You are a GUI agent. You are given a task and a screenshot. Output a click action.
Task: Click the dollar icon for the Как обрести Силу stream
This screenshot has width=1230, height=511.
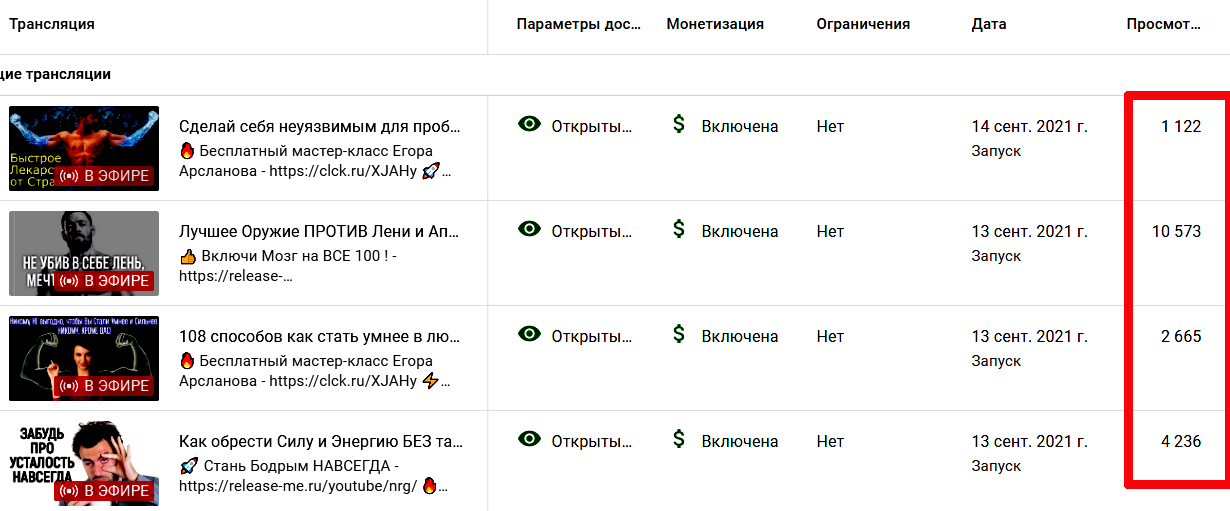[x=679, y=439]
